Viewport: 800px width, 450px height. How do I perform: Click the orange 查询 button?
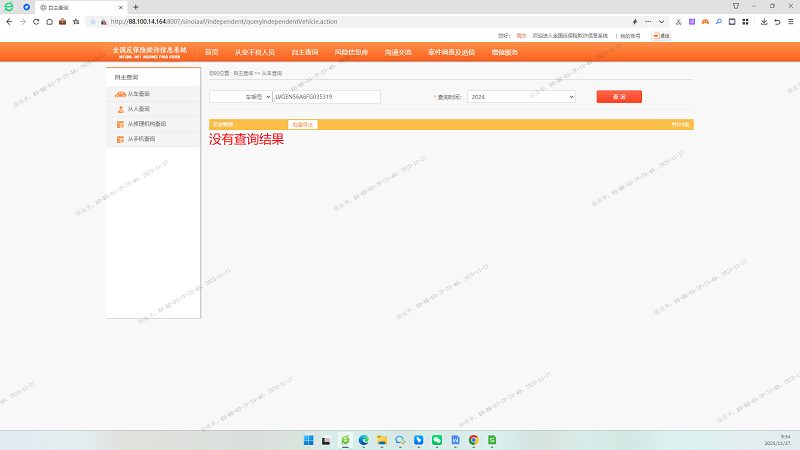coord(619,97)
